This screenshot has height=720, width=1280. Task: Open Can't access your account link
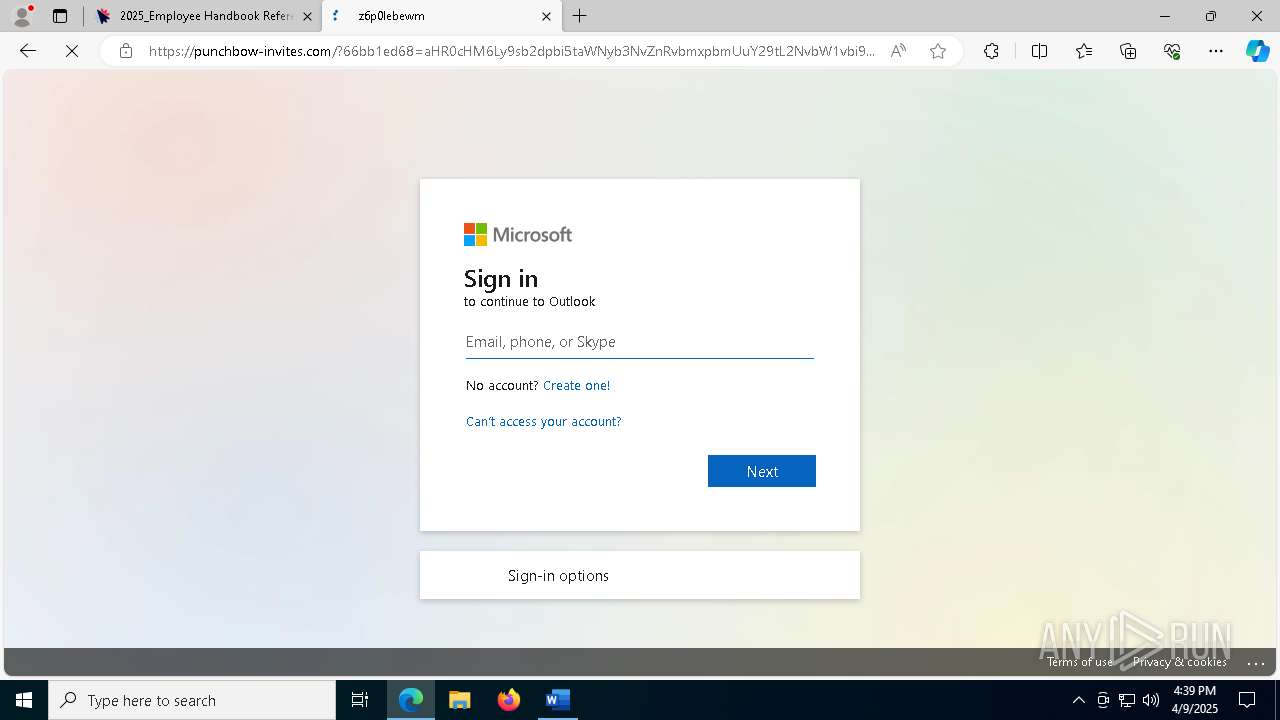tap(544, 422)
